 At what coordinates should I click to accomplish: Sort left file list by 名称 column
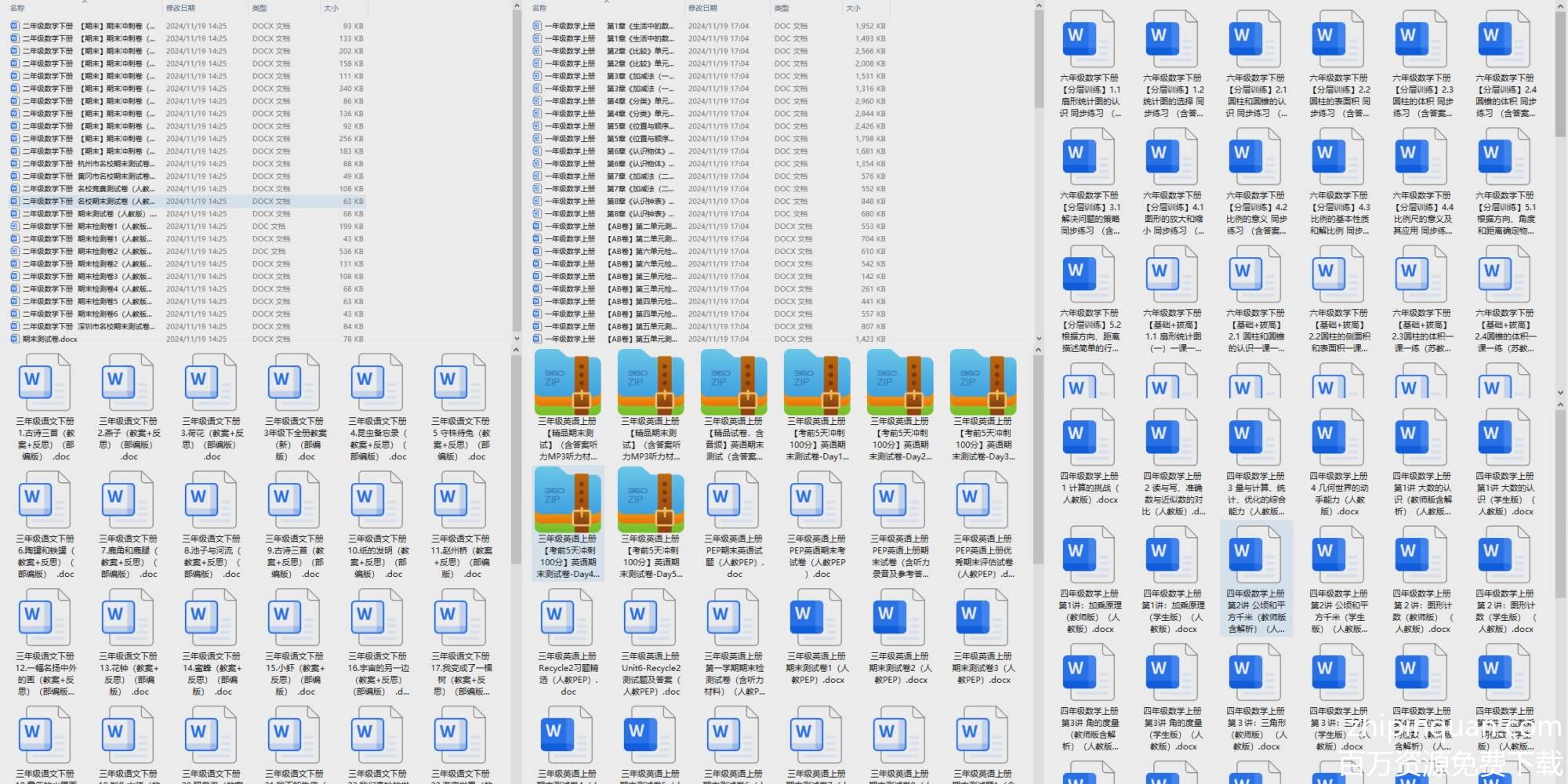pos(17,8)
